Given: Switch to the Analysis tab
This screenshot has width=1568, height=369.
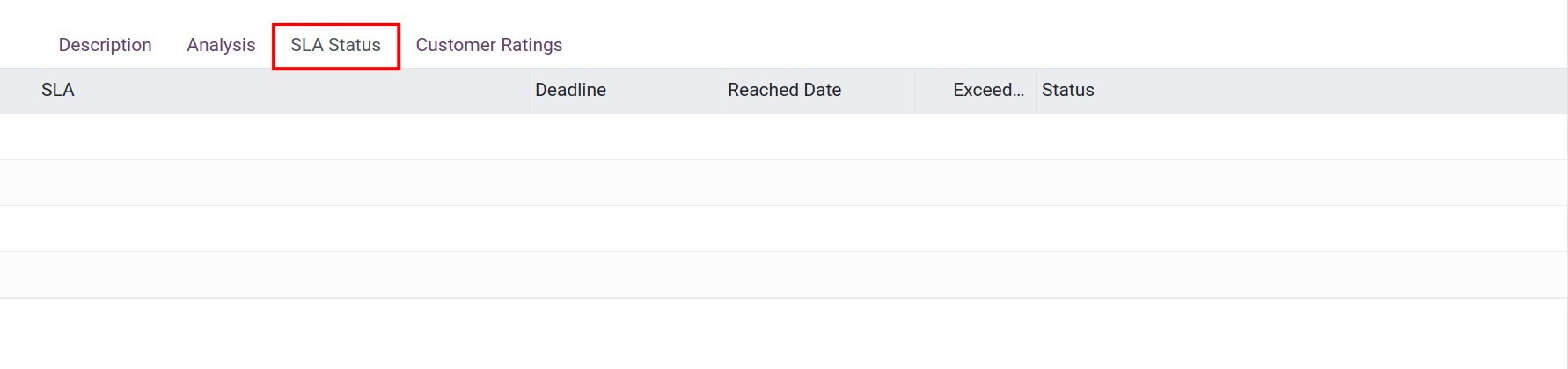Looking at the screenshot, I should pyautogui.click(x=221, y=45).
